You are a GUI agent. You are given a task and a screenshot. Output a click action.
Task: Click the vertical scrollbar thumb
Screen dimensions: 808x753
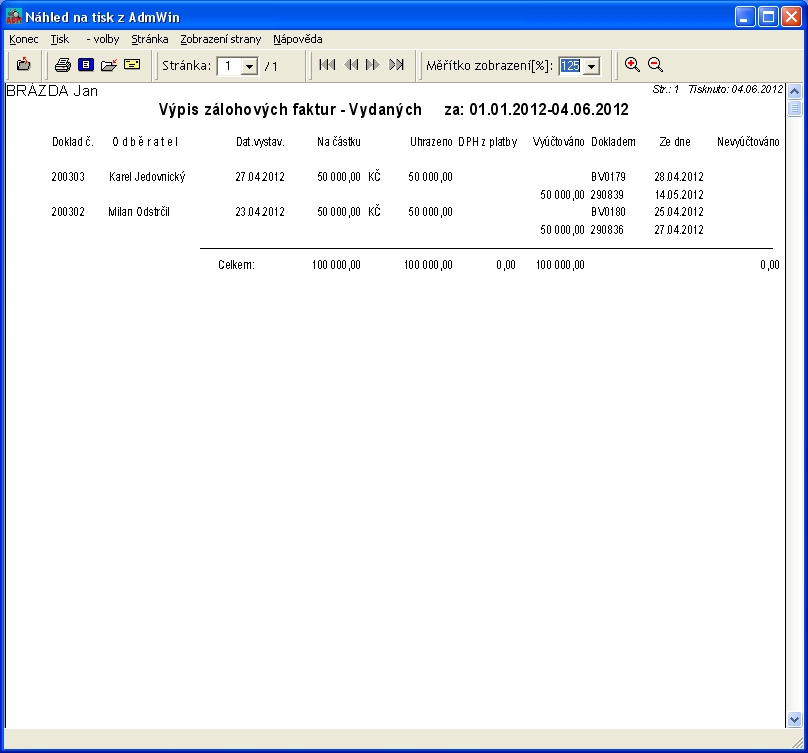click(x=794, y=108)
